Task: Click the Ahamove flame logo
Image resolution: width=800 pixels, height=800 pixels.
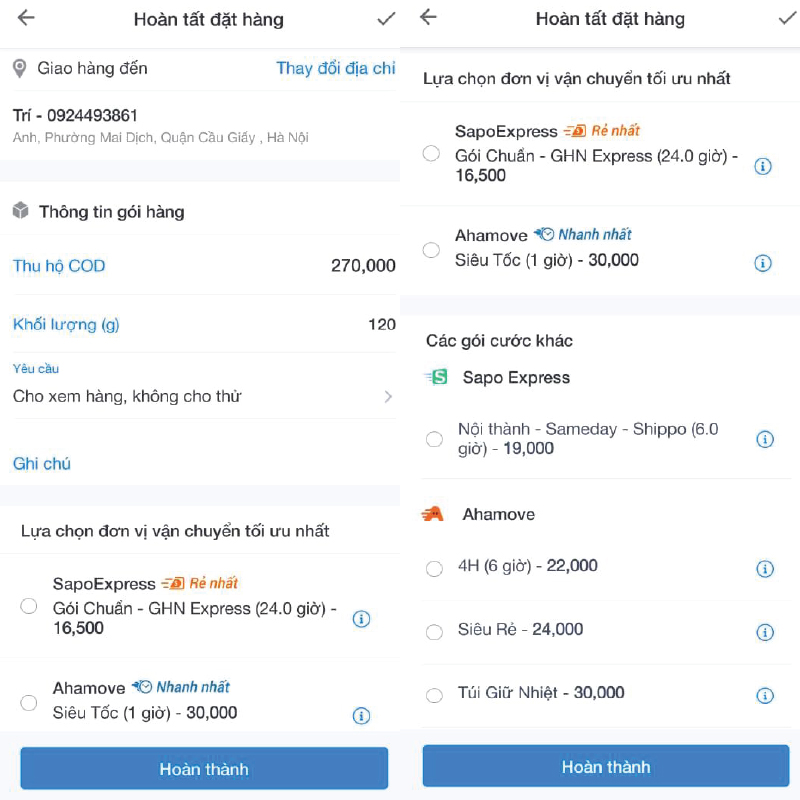Action: coord(435,514)
